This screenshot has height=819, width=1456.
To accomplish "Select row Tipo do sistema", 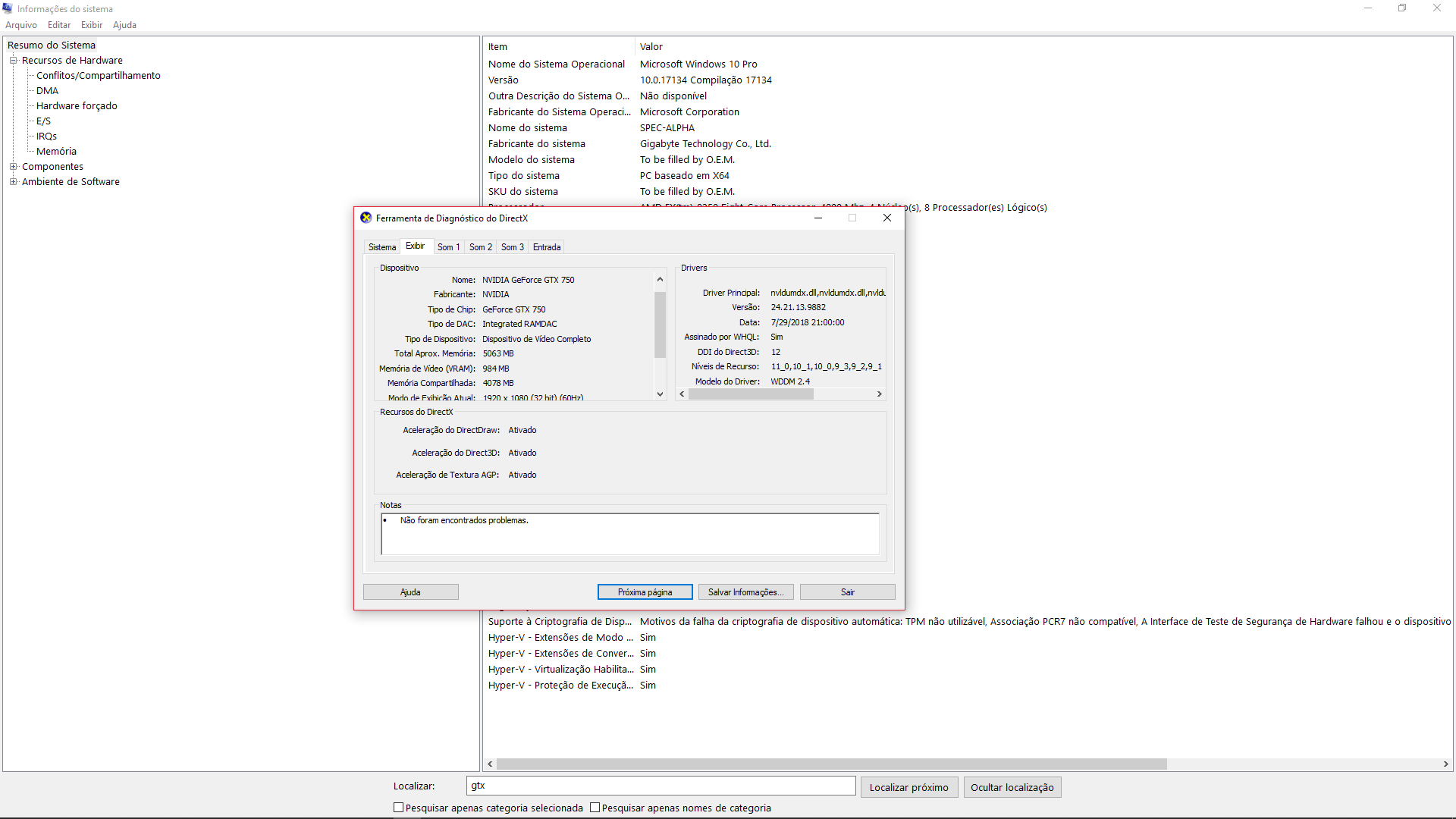I will click(968, 175).
